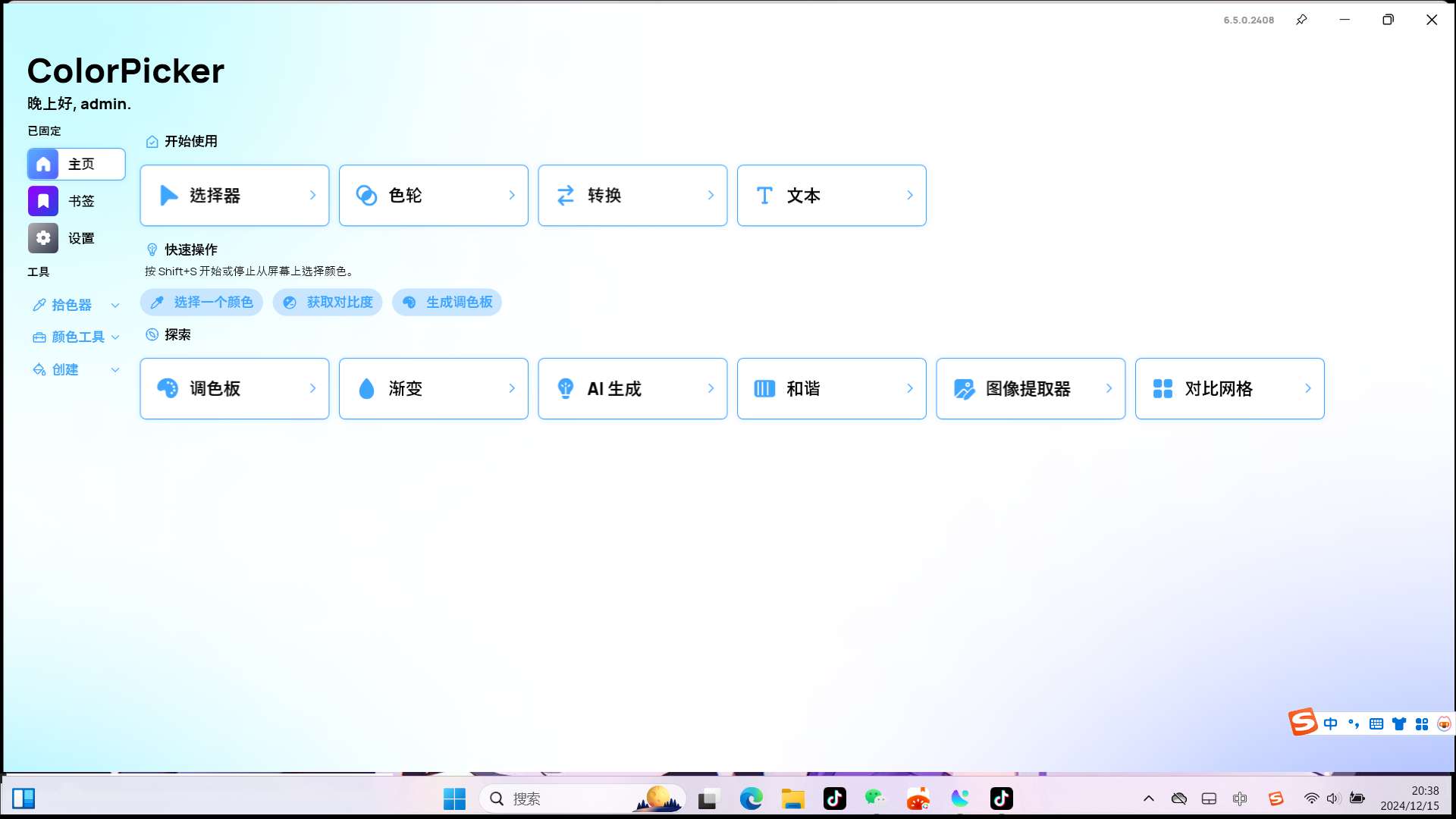Click the 开始使用 section heading
1456x819 pixels.
coord(191,141)
